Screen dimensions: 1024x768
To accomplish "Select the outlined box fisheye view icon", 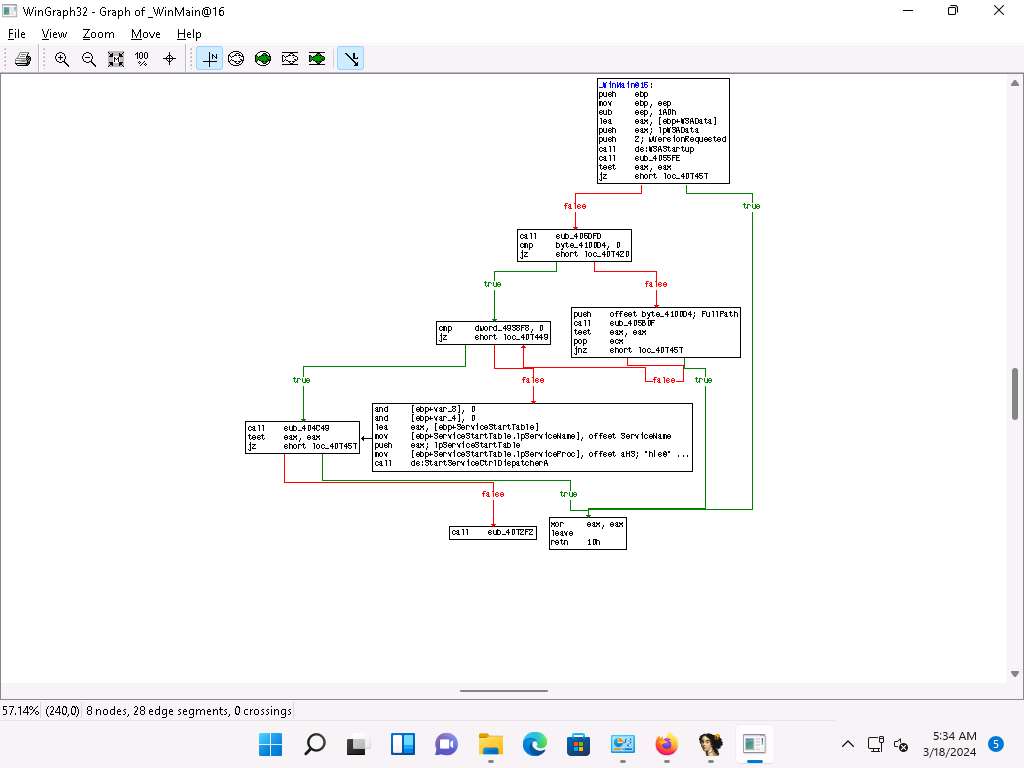I will tap(290, 59).
